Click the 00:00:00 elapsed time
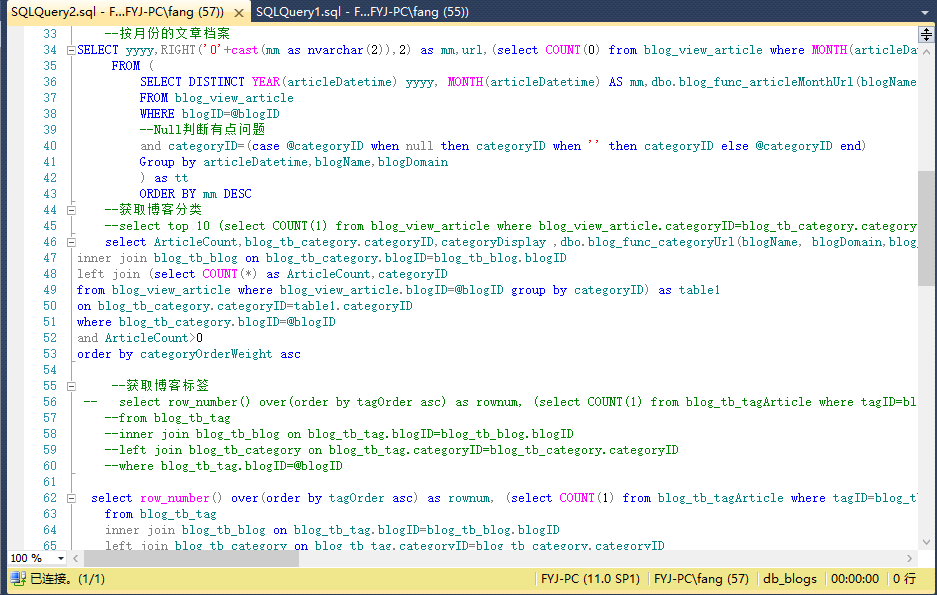Image resolution: width=937 pixels, height=595 pixels. pos(855,579)
